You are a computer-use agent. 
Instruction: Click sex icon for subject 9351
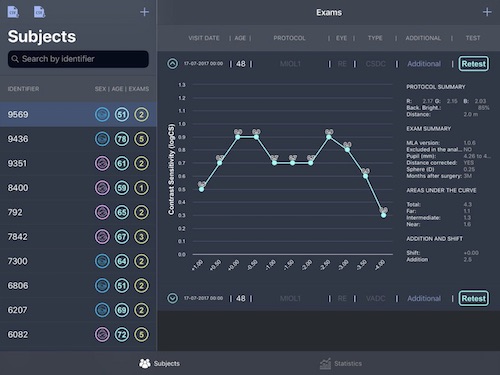102,163
